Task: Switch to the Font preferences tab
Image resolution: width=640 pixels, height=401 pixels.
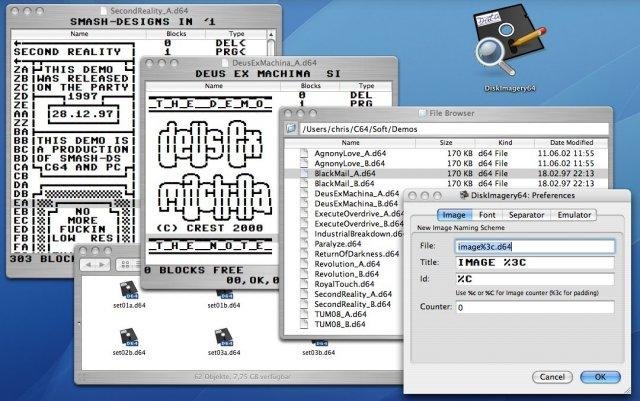Action: click(487, 215)
